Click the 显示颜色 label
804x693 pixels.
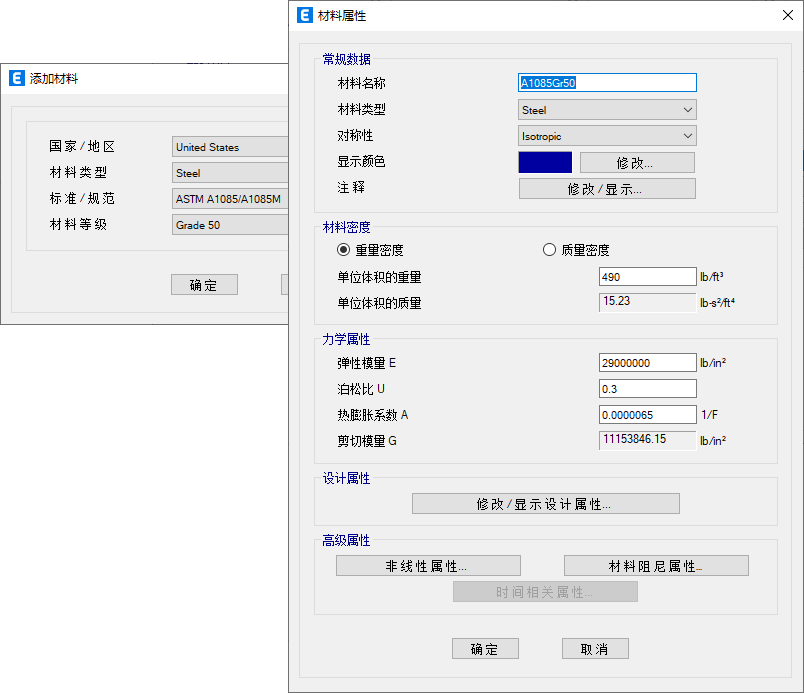tap(361, 161)
